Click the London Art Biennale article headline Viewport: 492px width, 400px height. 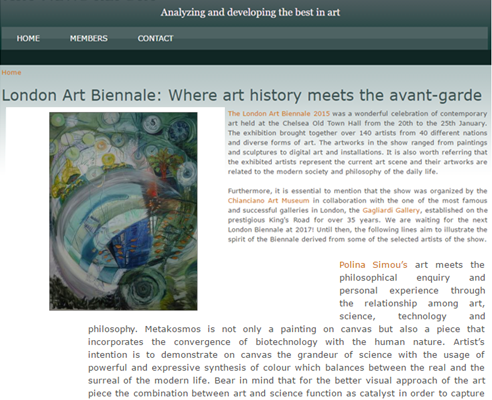pos(242,95)
